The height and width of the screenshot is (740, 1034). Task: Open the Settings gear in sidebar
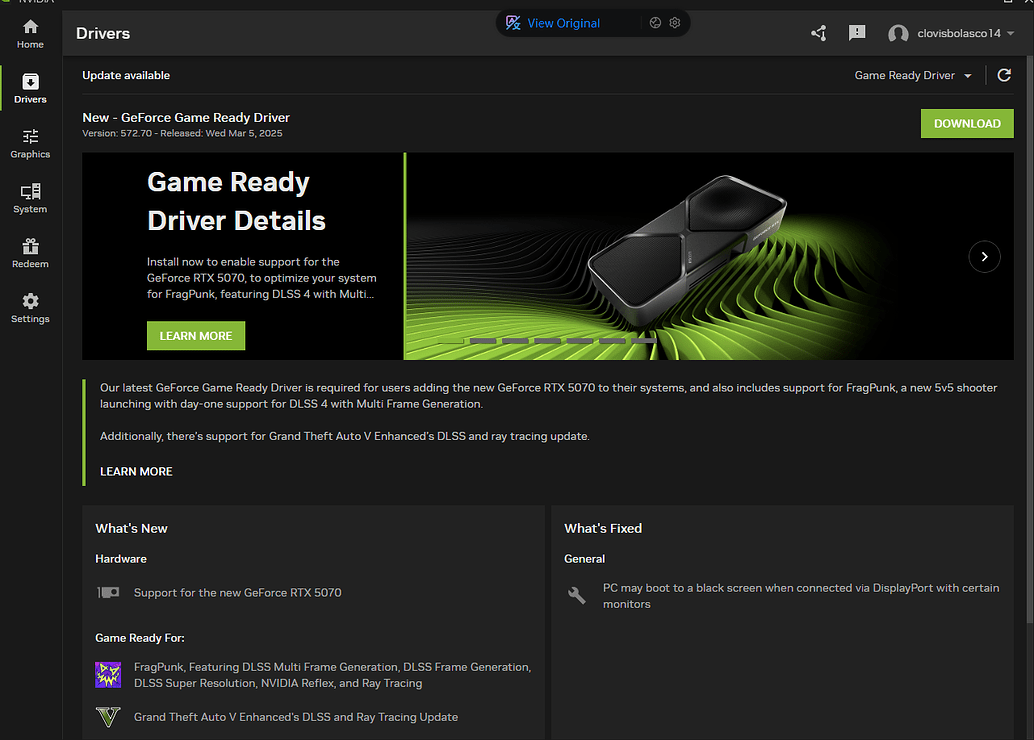tap(30, 308)
